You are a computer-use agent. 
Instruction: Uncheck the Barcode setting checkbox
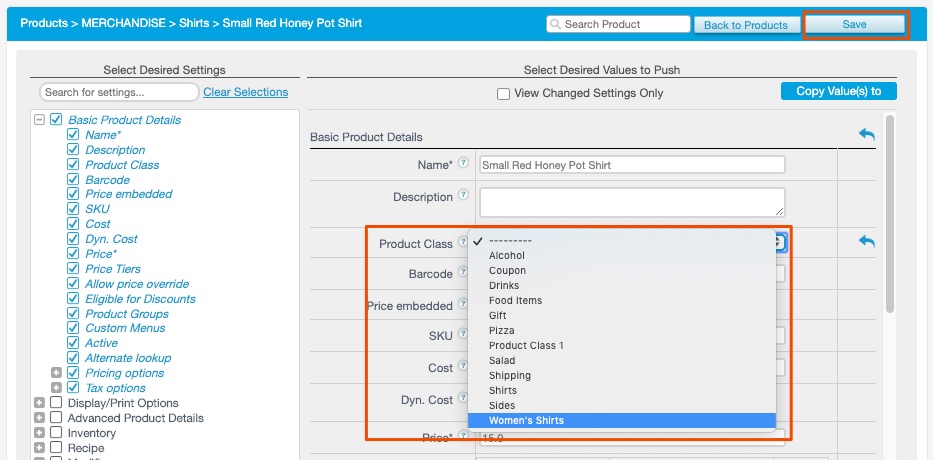click(x=73, y=180)
